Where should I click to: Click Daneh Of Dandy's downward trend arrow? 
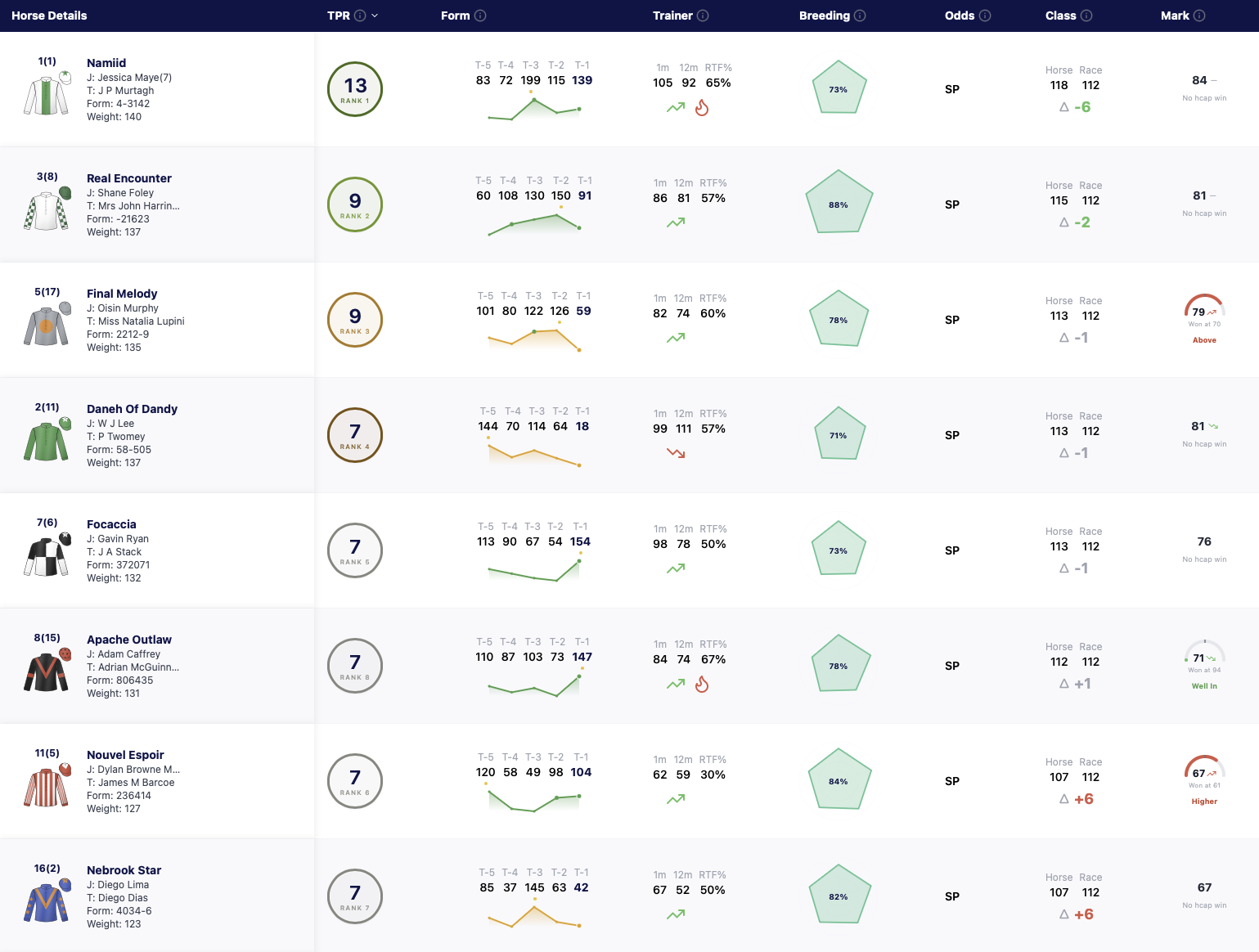676,452
